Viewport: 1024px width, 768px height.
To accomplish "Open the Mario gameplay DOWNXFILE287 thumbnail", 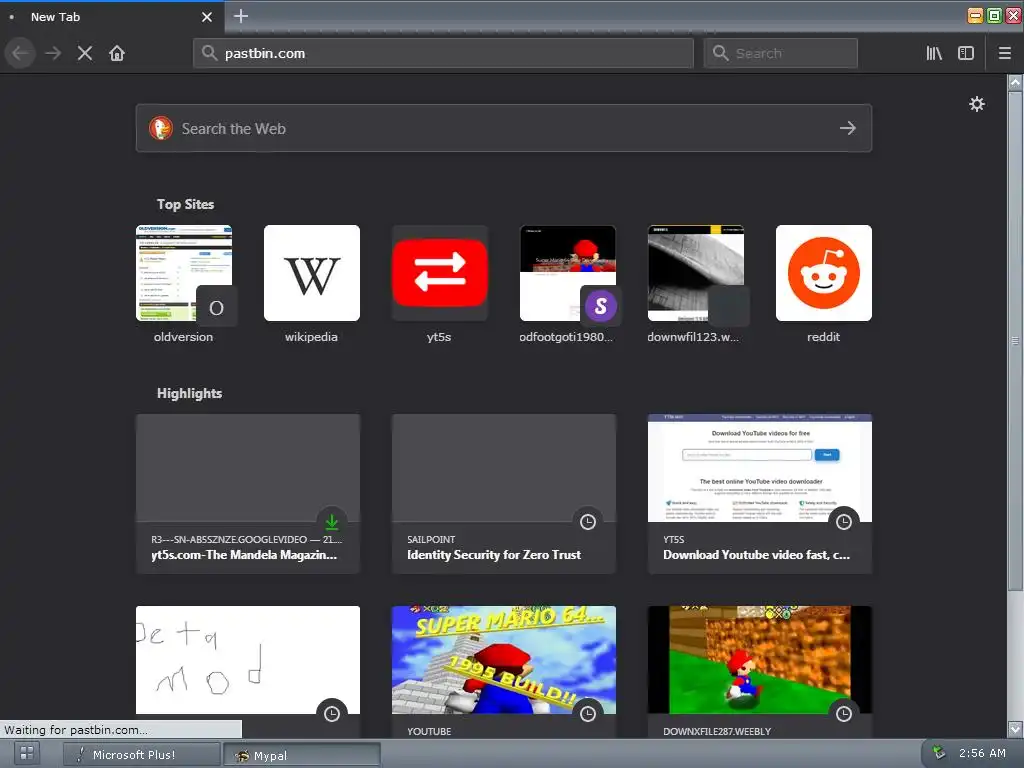I will tap(760, 660).
